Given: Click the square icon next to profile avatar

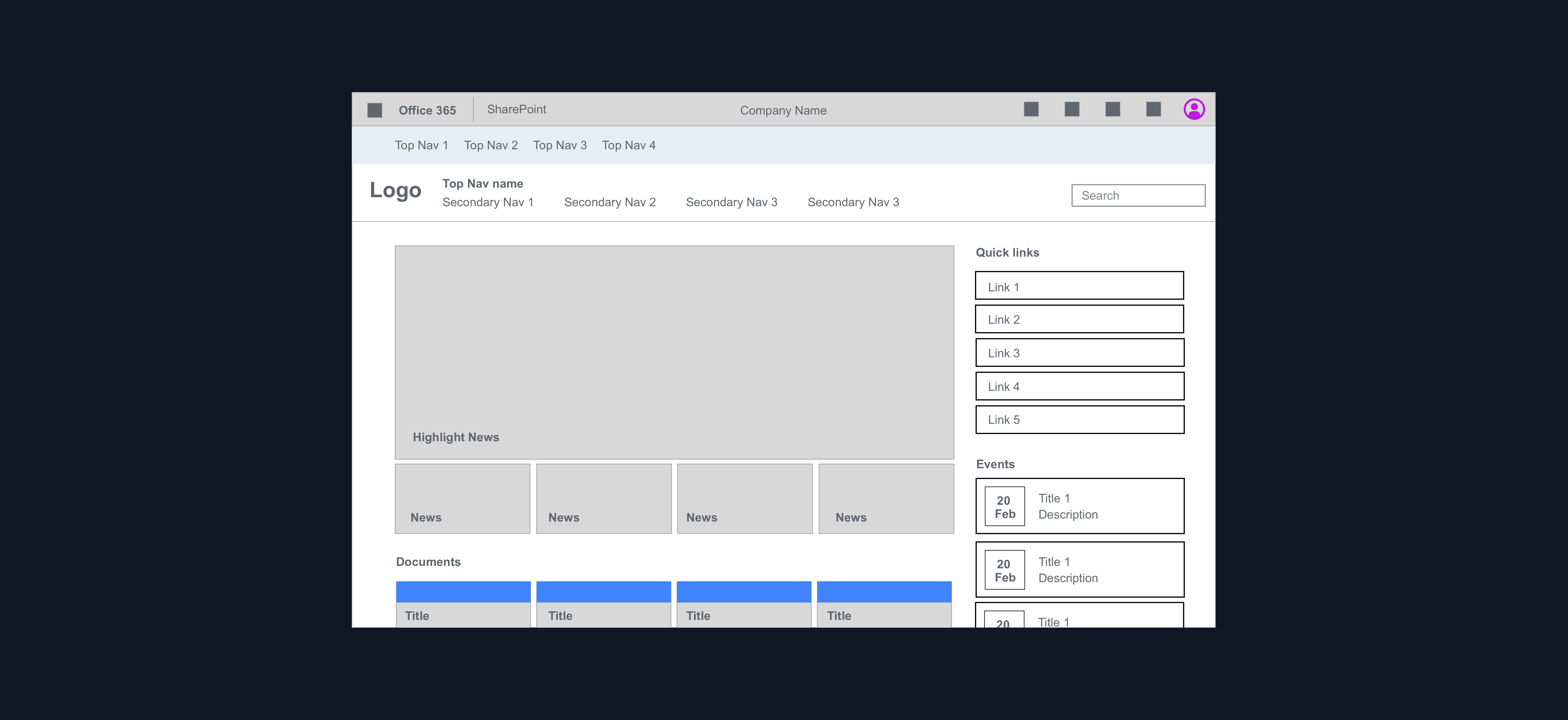Looking at the screenshot, I should click(1153, 109).
